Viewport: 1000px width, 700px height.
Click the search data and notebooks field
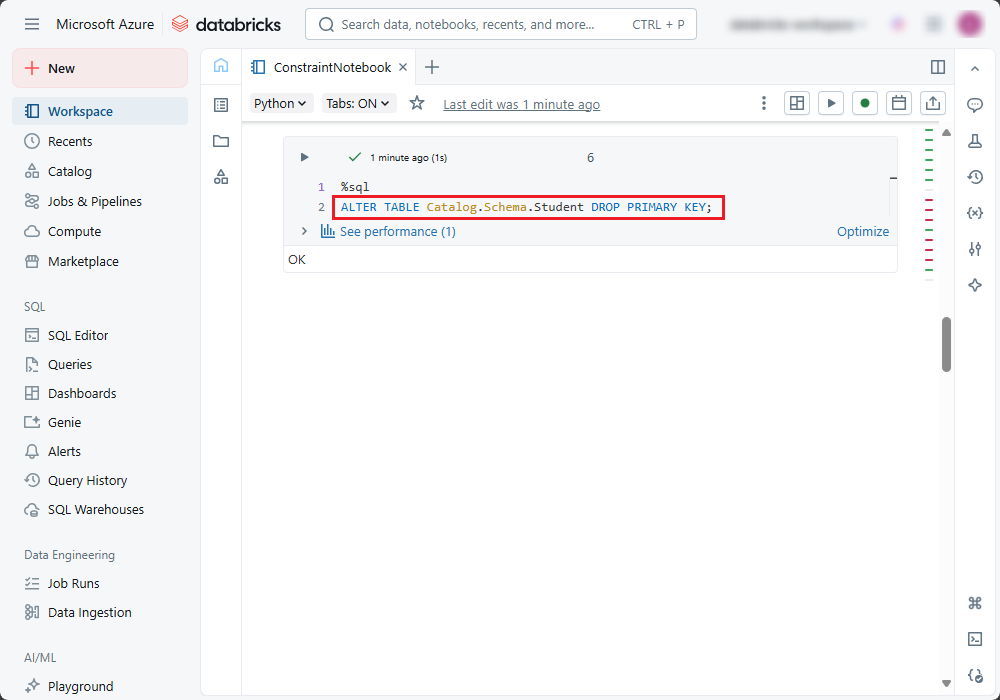point(500,24)
